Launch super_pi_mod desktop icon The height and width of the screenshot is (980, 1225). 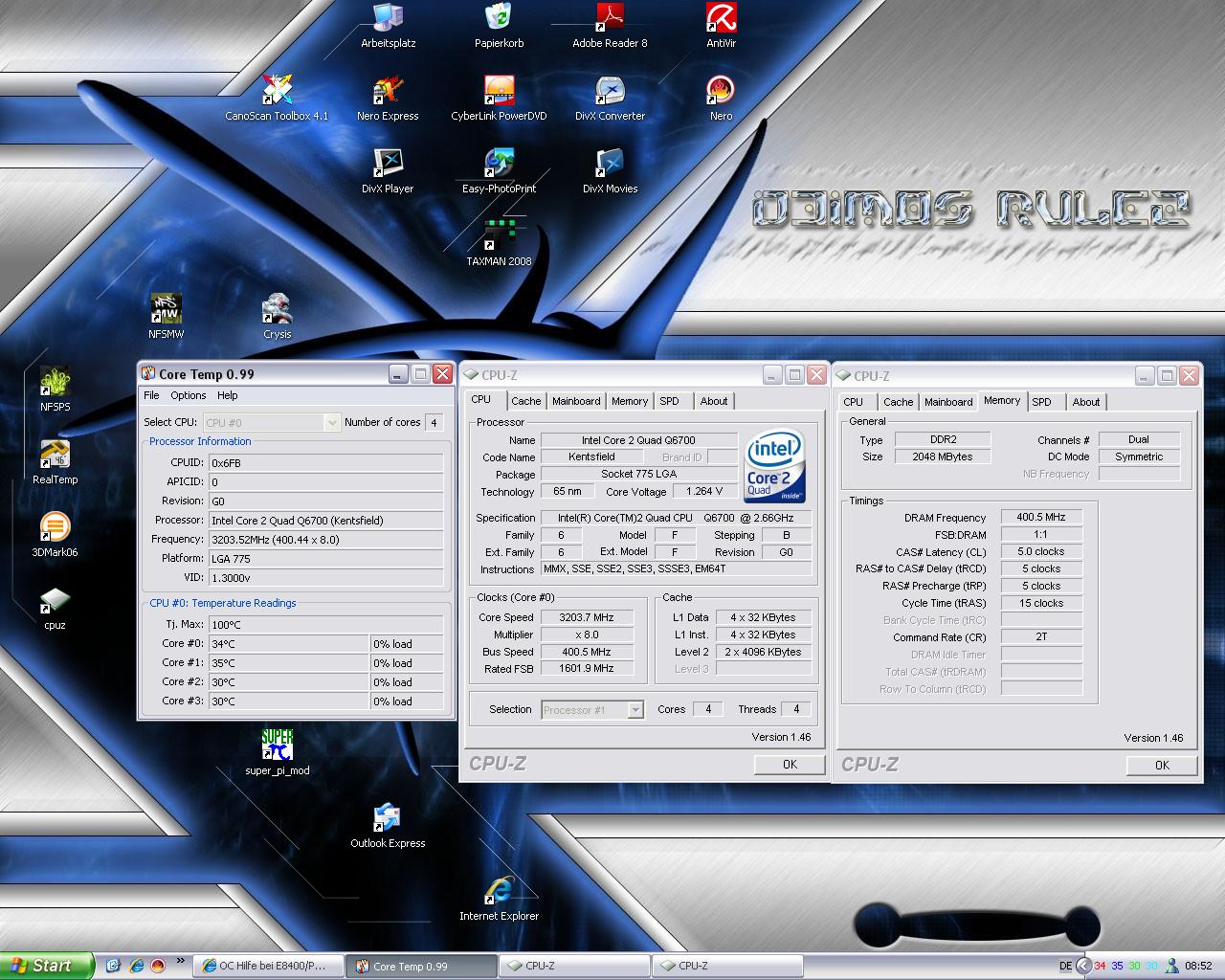point(277,753)
